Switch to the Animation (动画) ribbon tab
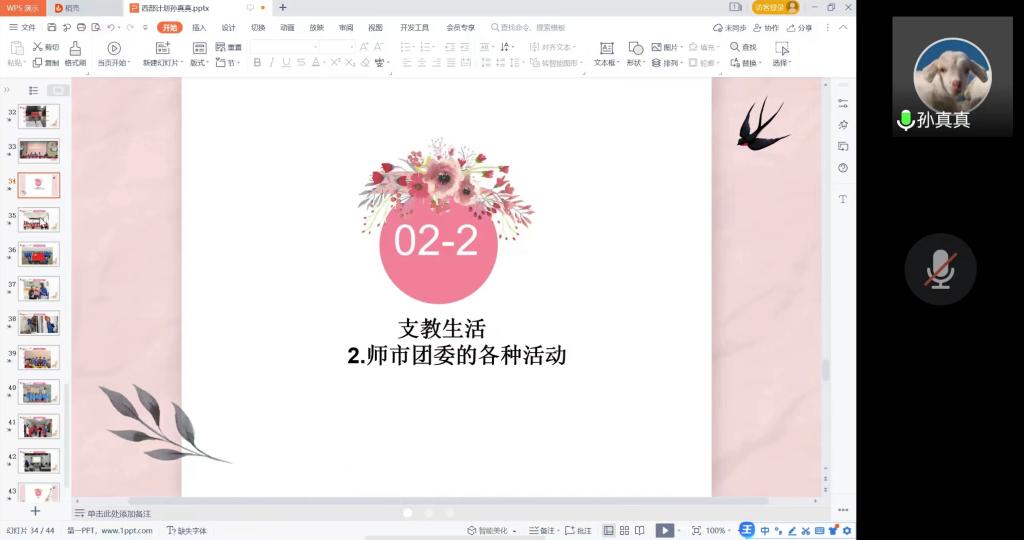1024x540 pixels. [287, 27]
